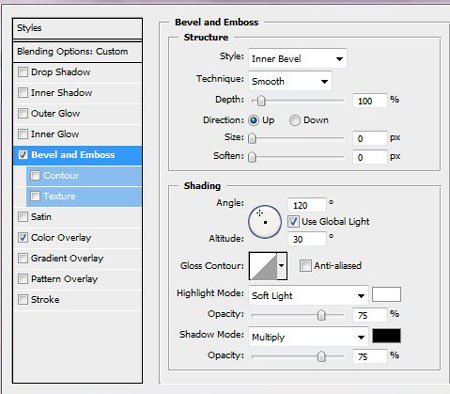This screenshot has width=450, height=394.
Task: Click the Gloss Contour preview thumbnail
Action: click(x=263, y=266)
